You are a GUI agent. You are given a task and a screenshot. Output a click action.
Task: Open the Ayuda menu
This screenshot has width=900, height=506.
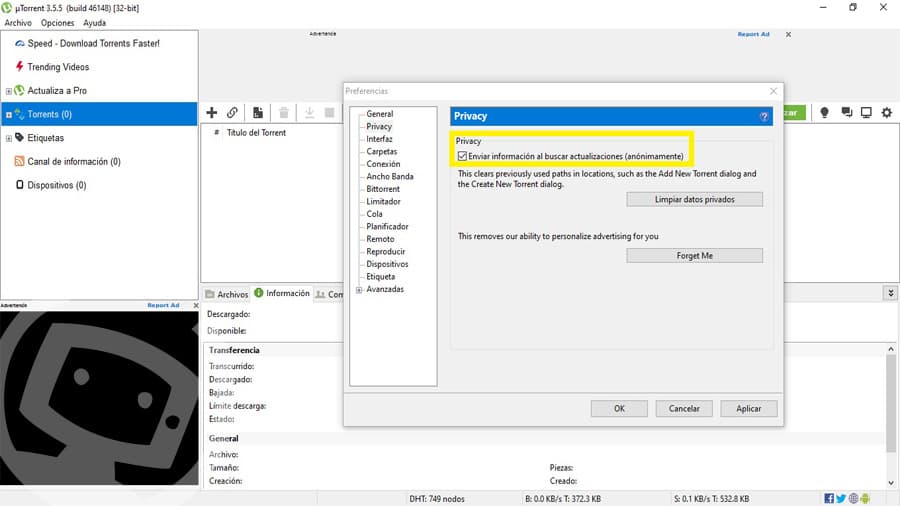click(95, 23)
